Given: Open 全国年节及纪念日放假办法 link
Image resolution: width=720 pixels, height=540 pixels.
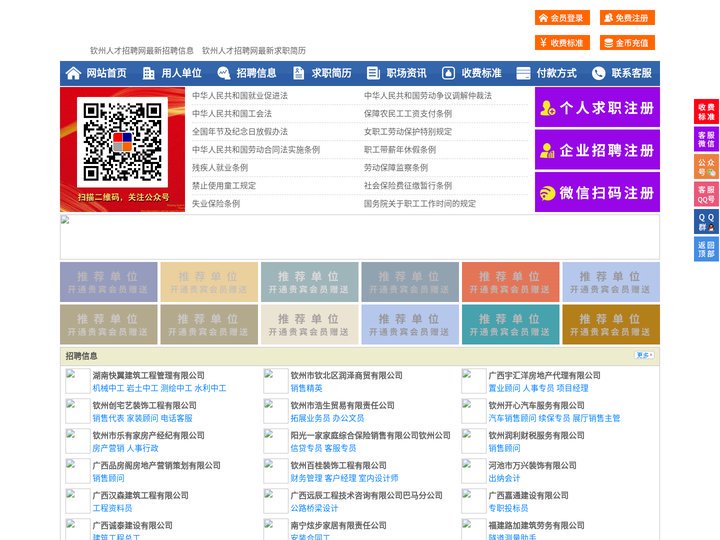Looking at the screenshot, I should point(240,131).
